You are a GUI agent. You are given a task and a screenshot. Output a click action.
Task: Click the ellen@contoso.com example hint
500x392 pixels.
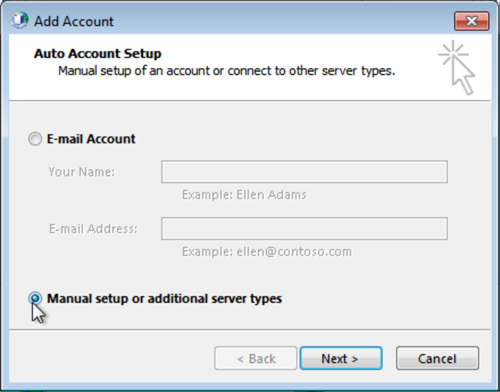267,252
